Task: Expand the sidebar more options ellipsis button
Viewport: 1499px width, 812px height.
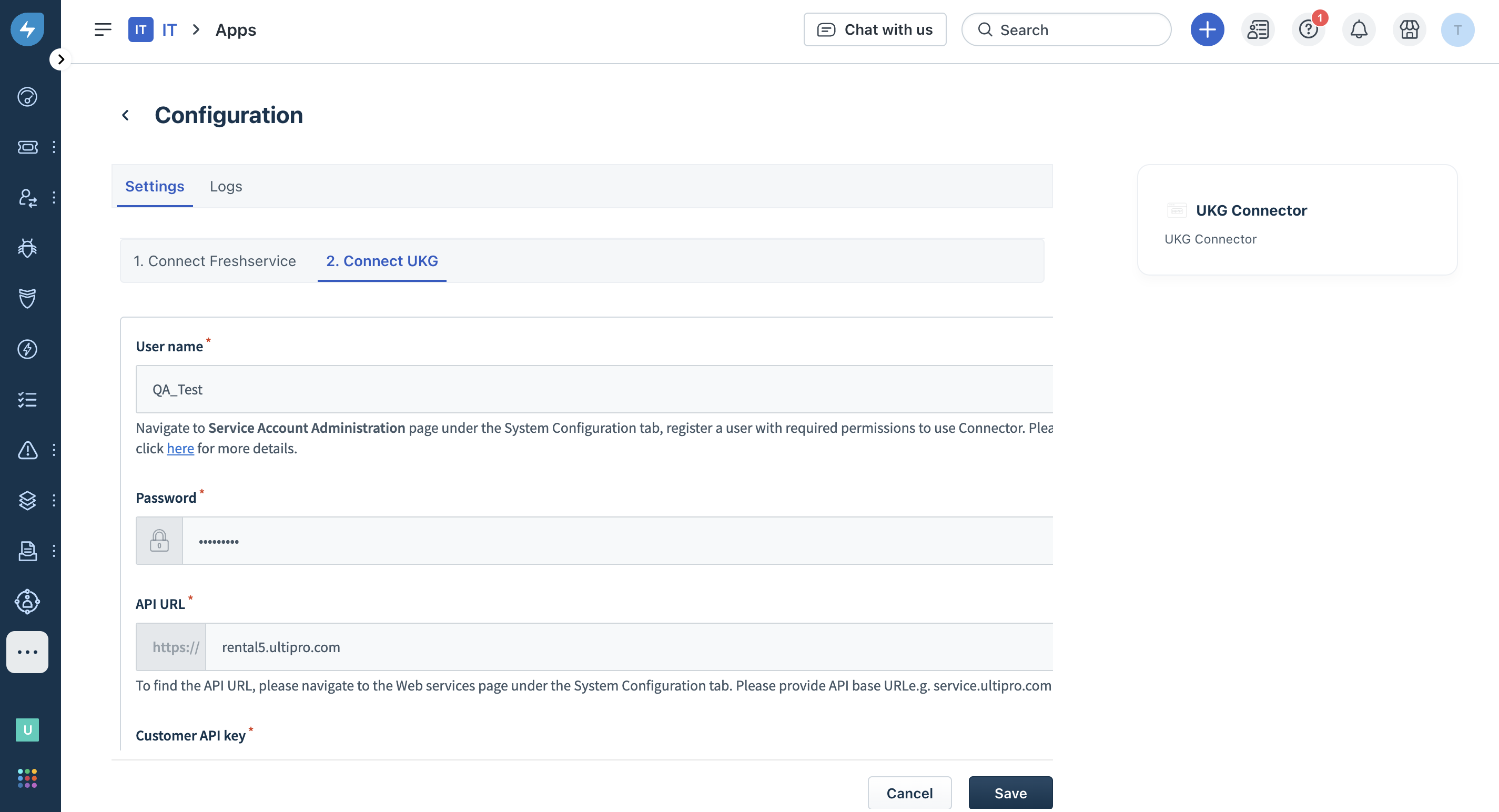Action: (27, 652)
